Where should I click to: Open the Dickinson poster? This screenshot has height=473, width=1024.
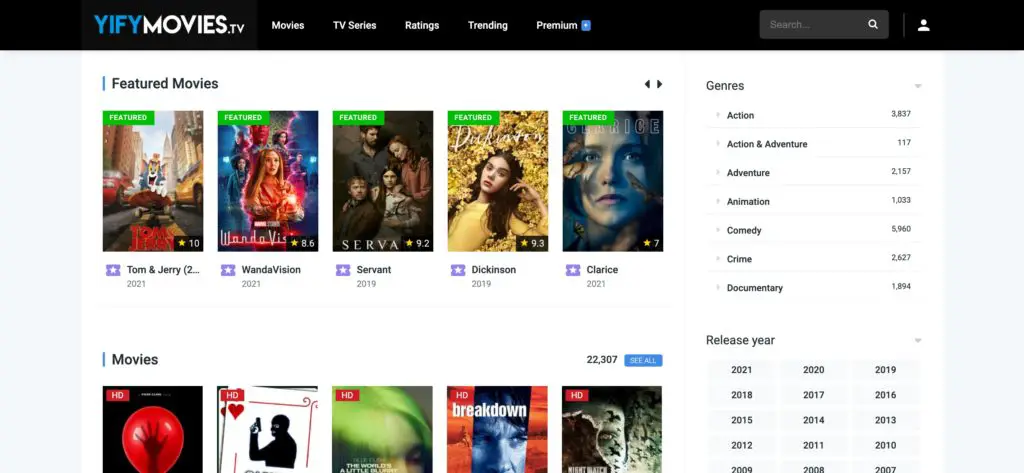(x=498, y=181)
